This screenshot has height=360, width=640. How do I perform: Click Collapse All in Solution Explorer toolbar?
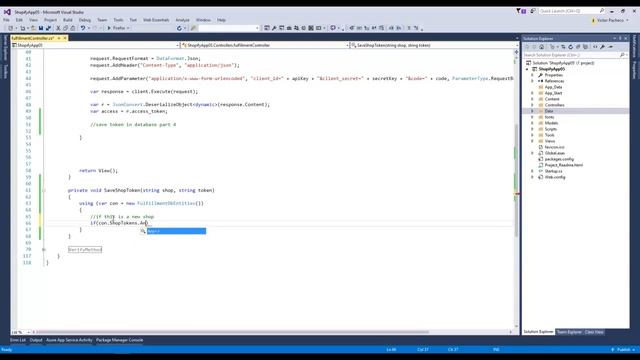[578, 47]
